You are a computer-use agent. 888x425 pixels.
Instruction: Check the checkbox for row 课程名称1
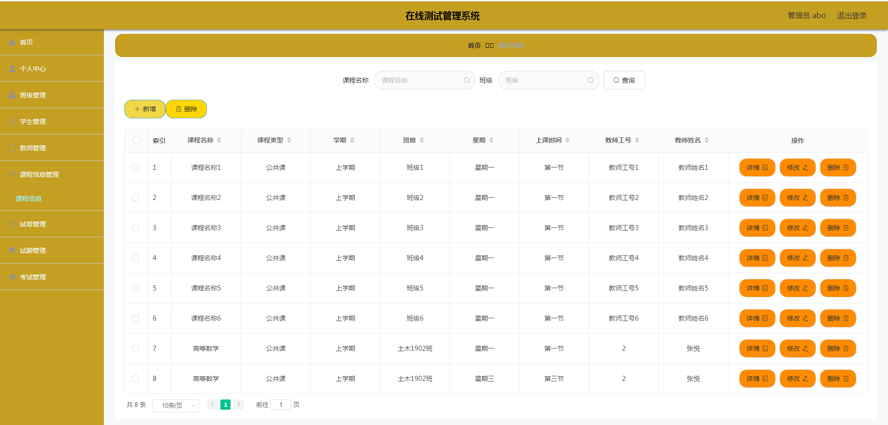[136, 168]
